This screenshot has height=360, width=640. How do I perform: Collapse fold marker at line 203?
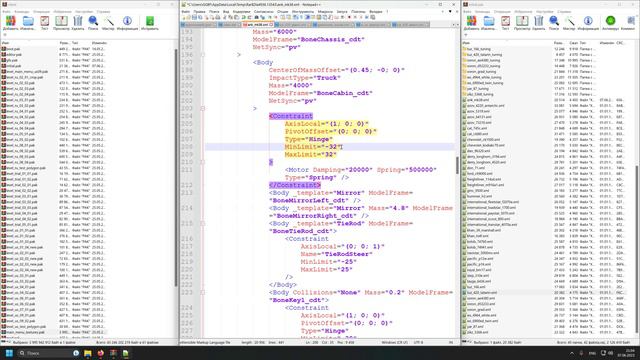click(202, 109)
